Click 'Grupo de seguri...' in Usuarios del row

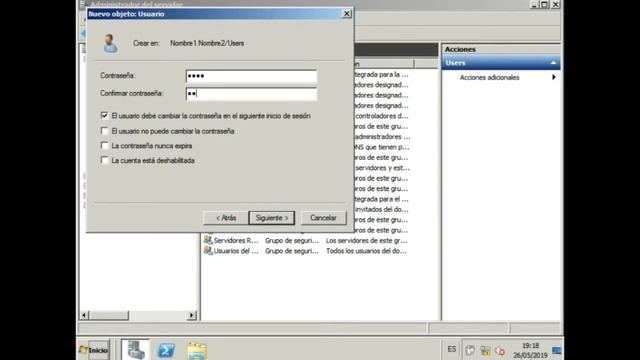click(x=292, y=251)
